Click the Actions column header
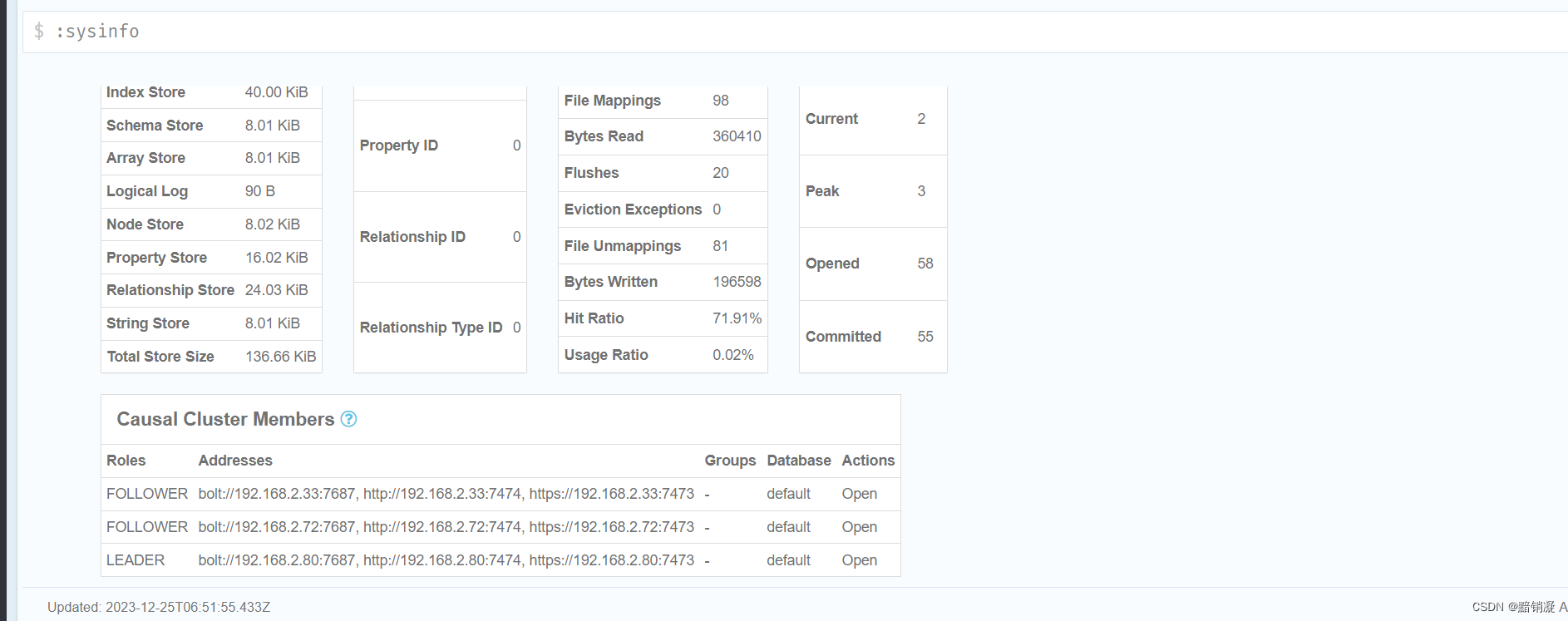The width and height of the screenshot is (1568, 621). pos(868,461)
